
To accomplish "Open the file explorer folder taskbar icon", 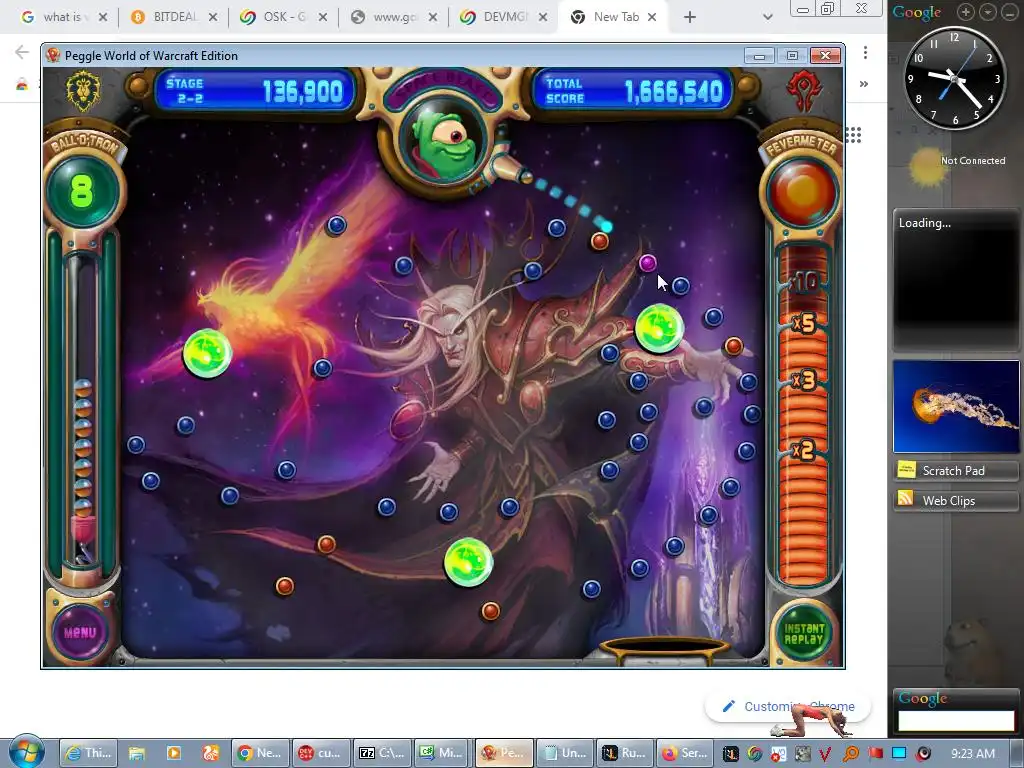I will tap(136, 753).
